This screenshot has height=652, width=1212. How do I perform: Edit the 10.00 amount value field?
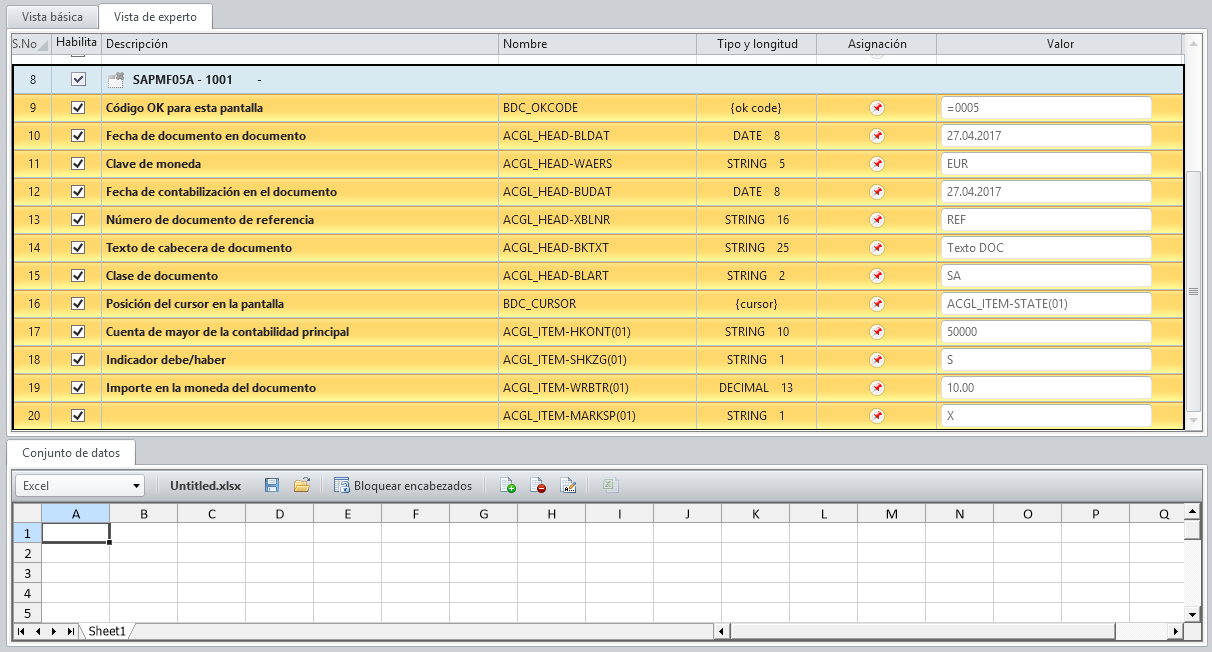point(1046,387)
